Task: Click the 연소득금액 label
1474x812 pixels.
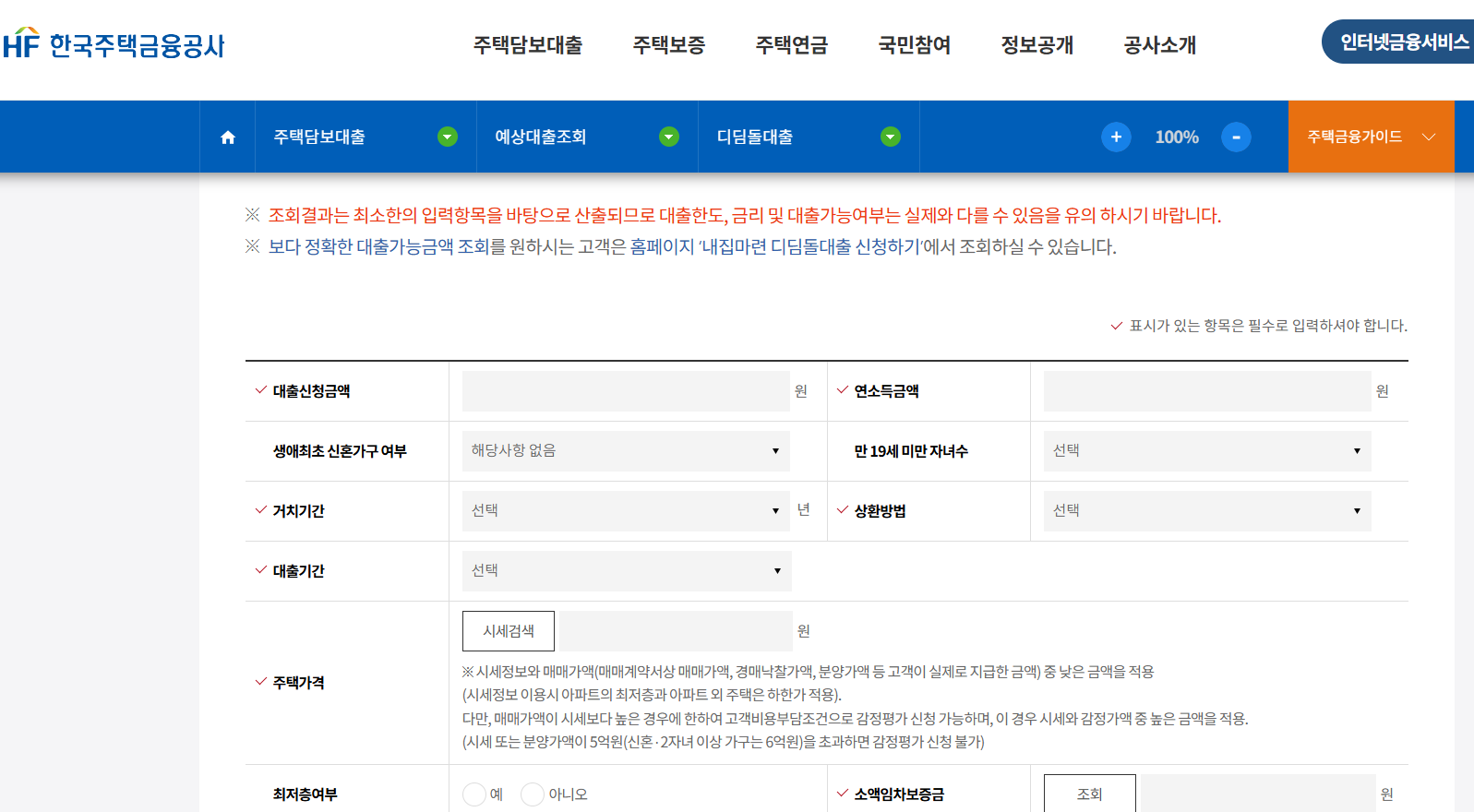Action: point(886,391)
